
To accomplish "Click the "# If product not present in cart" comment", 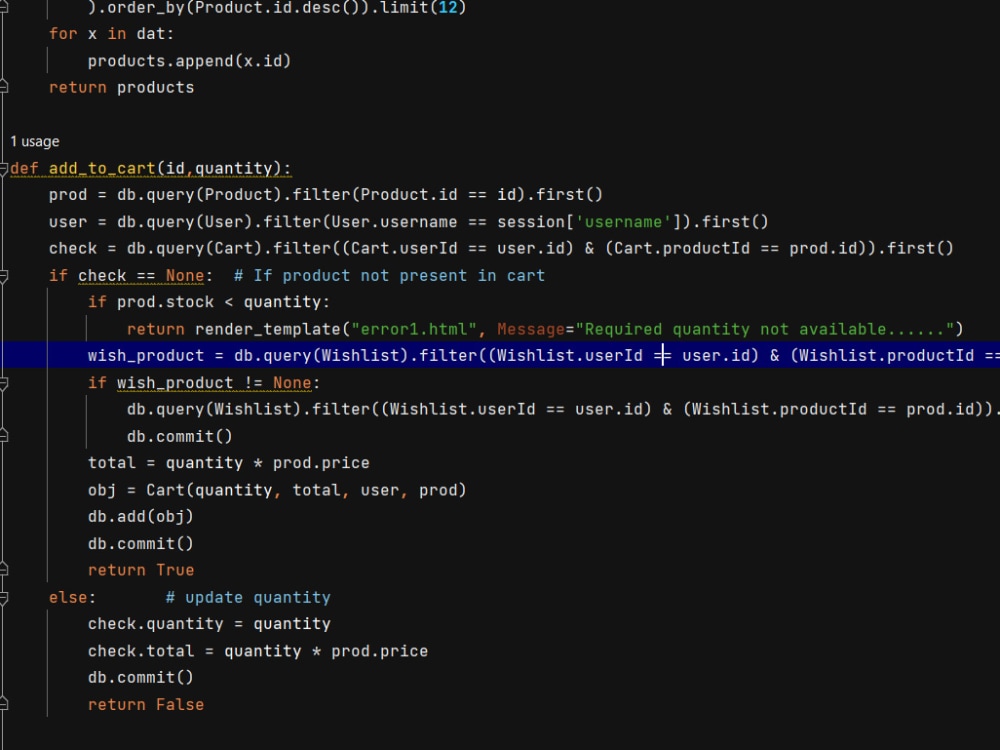I will coord(389,276).
